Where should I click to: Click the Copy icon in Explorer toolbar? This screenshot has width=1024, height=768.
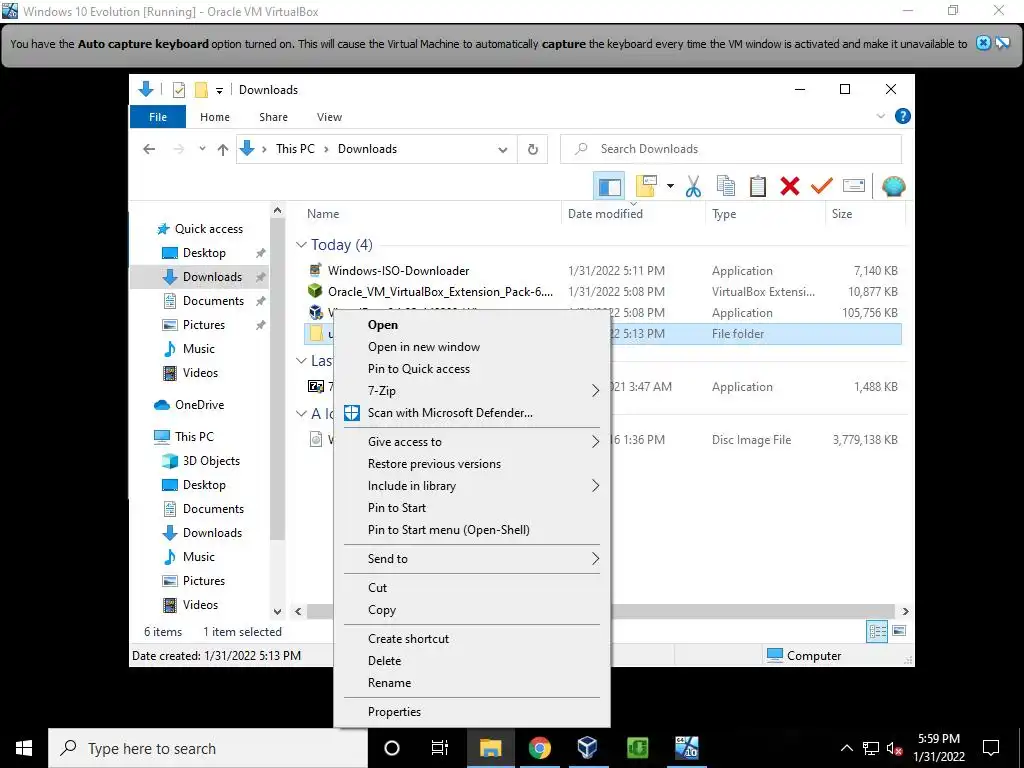click(x=726, y=186)
